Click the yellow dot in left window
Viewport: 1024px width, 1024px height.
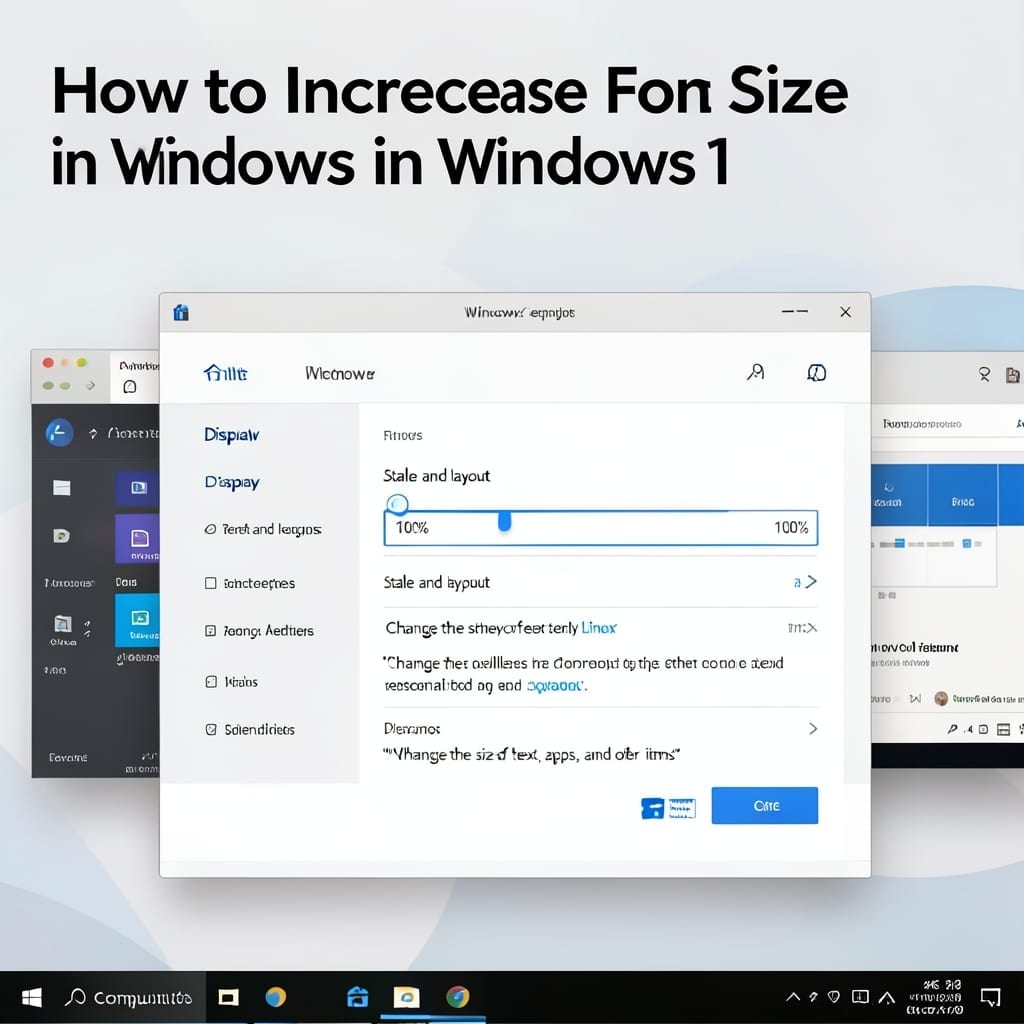pos(65,362)
